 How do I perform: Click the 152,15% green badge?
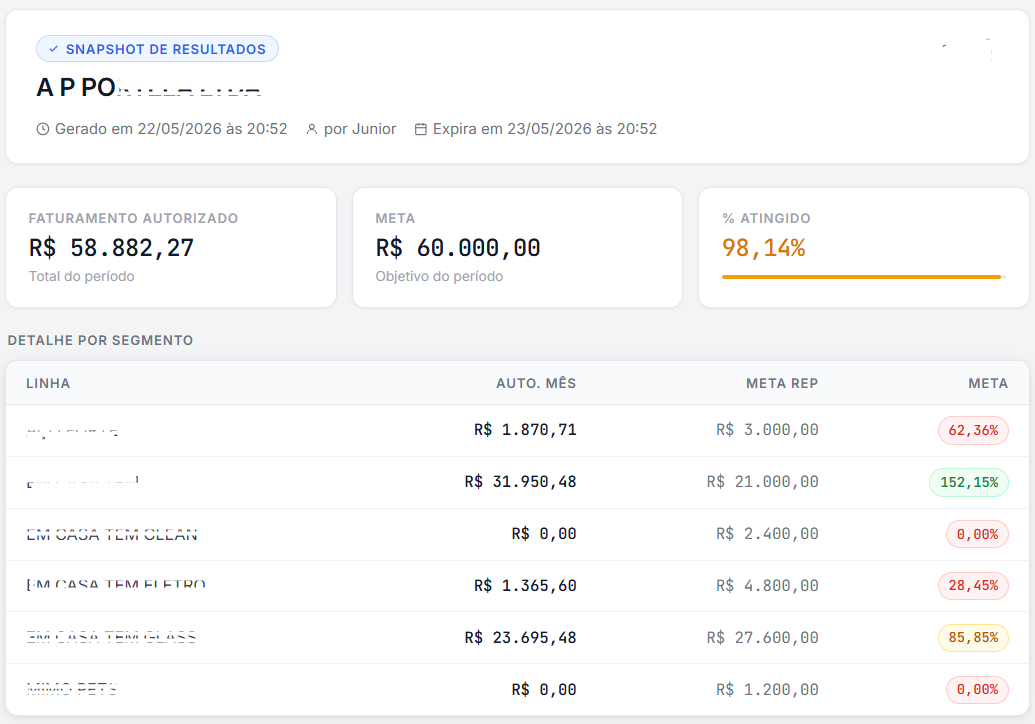pos(969,482)
